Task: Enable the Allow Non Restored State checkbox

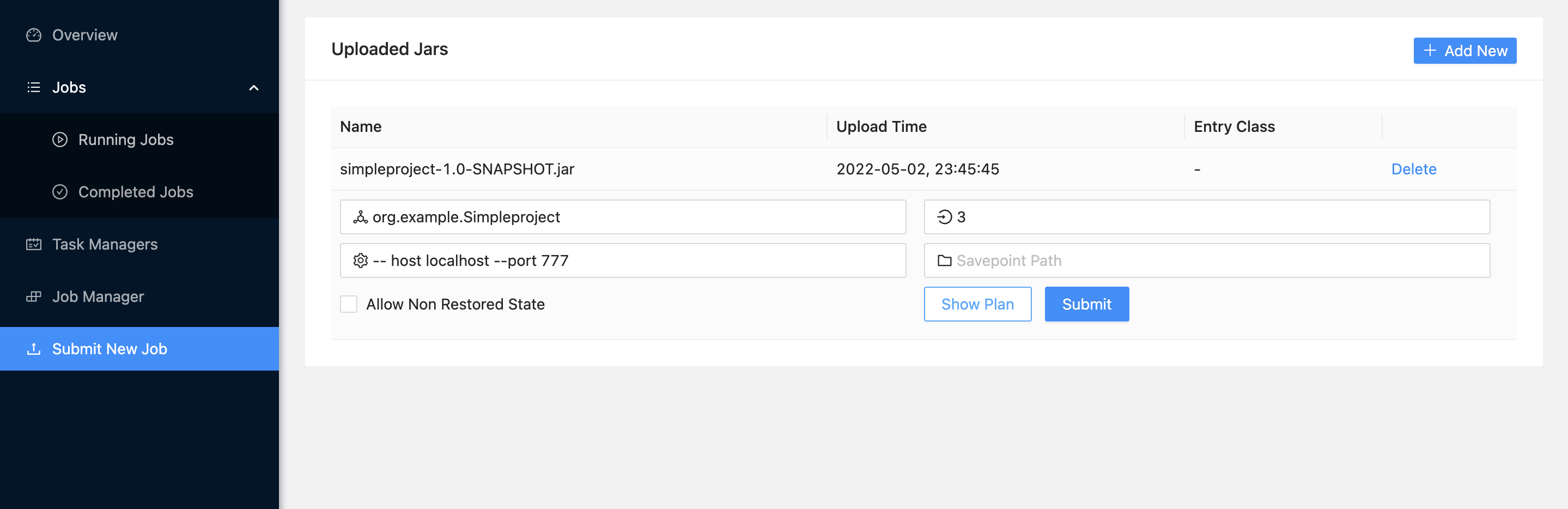Action: (x=349, y=305)
